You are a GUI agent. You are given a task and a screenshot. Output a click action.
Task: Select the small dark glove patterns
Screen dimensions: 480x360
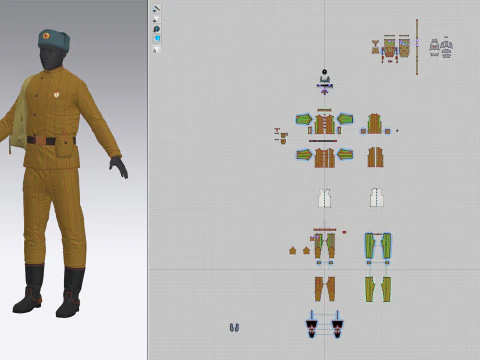tap(234, 328)
